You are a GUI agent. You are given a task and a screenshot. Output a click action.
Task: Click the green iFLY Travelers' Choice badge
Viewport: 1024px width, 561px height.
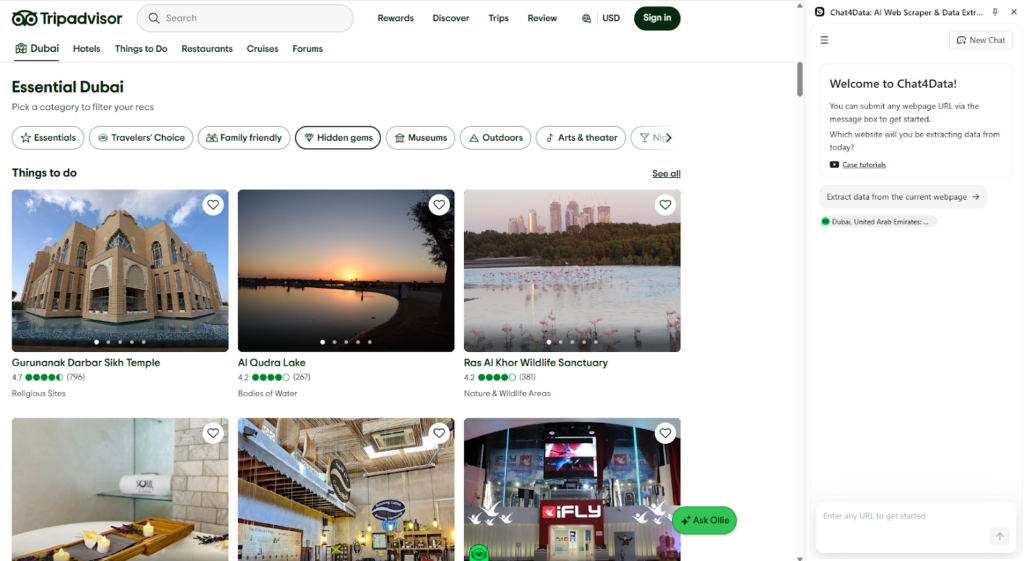(479, 553)
